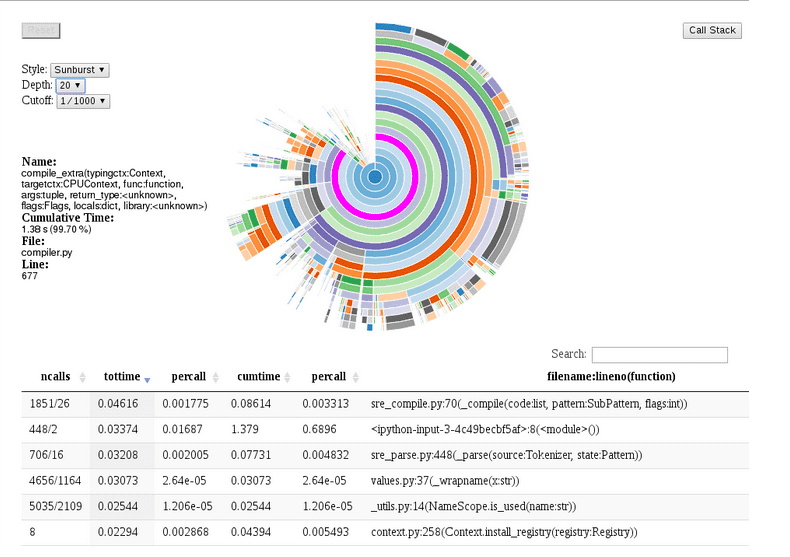Sort by filename:lineno(function) column header

tap(610, 377)
